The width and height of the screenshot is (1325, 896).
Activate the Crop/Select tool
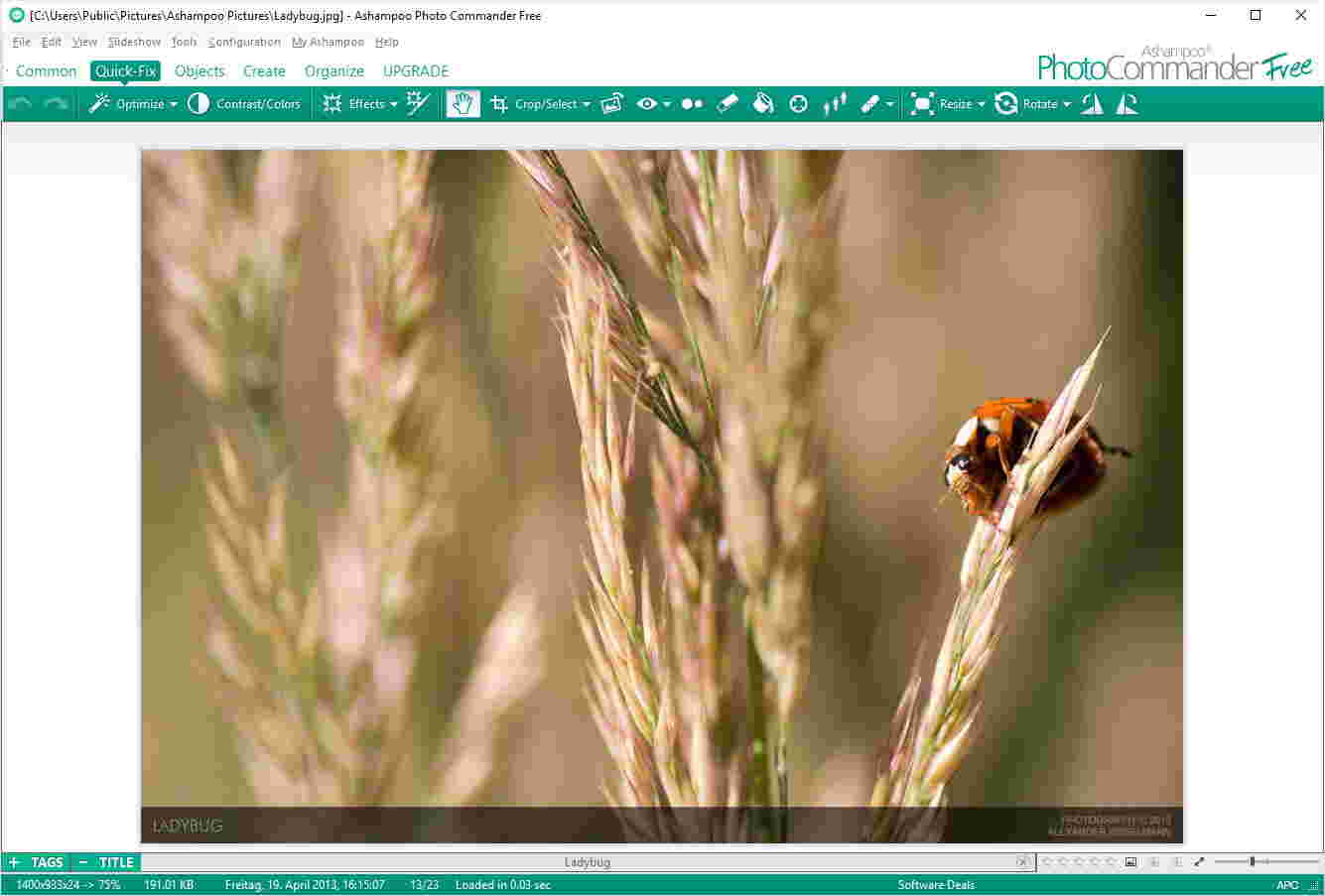540,103
